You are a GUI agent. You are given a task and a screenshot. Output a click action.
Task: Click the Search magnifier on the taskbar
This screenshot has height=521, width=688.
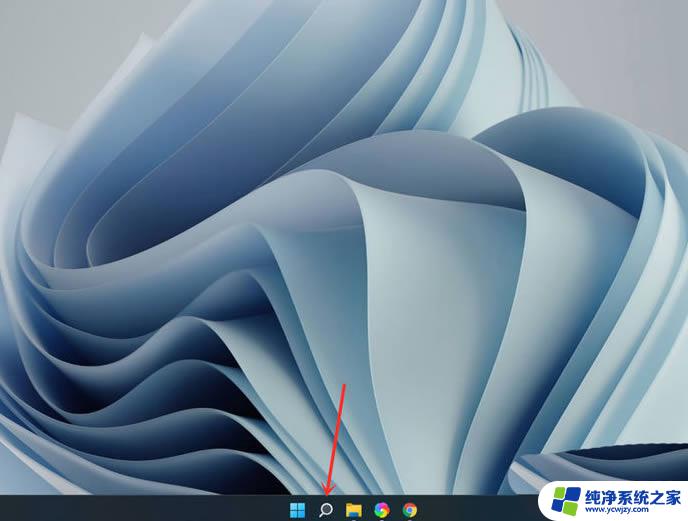(x=325, y=510)
